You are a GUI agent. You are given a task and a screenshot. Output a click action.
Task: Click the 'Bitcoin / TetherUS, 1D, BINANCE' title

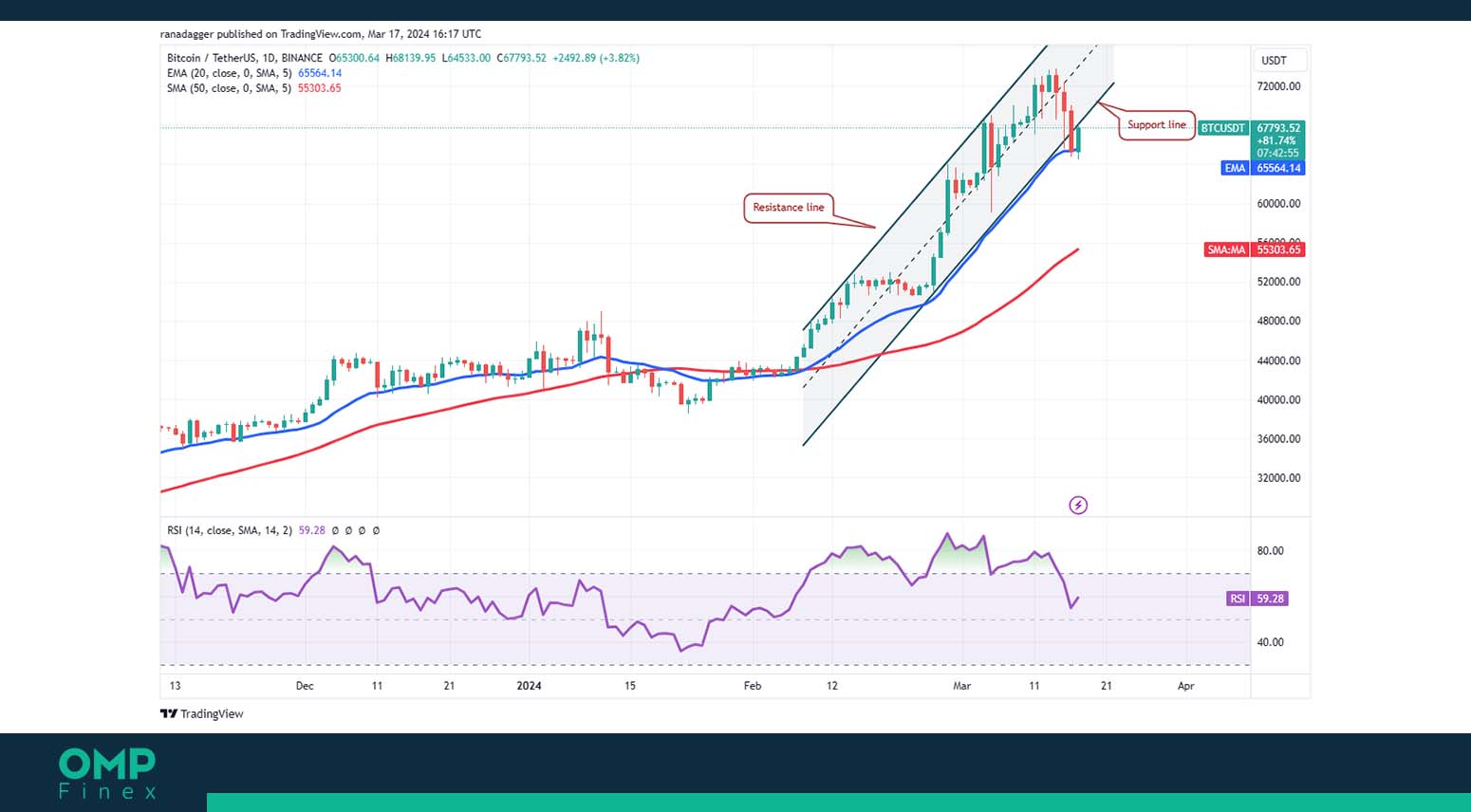click(x=245, y=58)
